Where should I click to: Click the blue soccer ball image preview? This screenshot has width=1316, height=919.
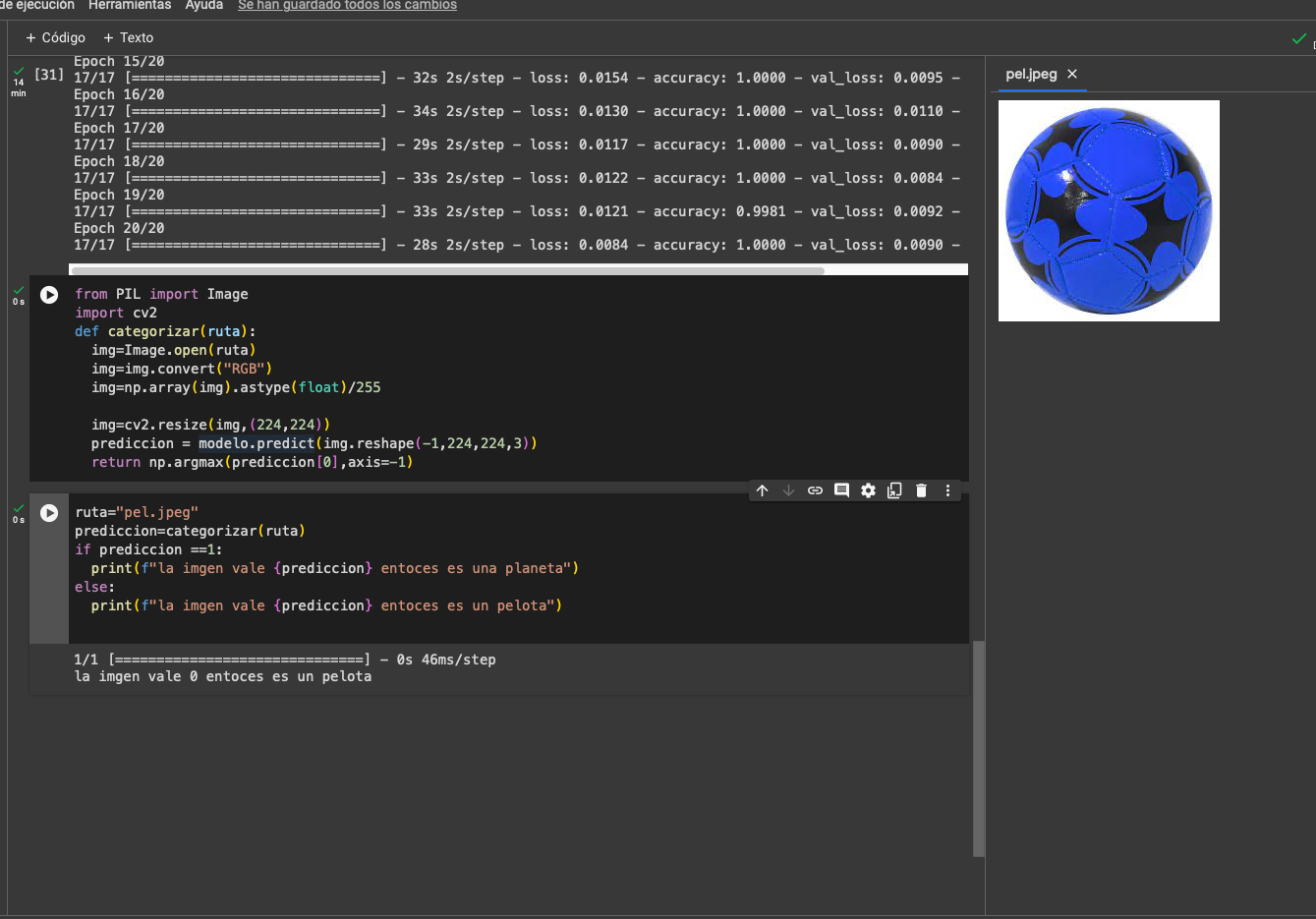point(1109,210)
